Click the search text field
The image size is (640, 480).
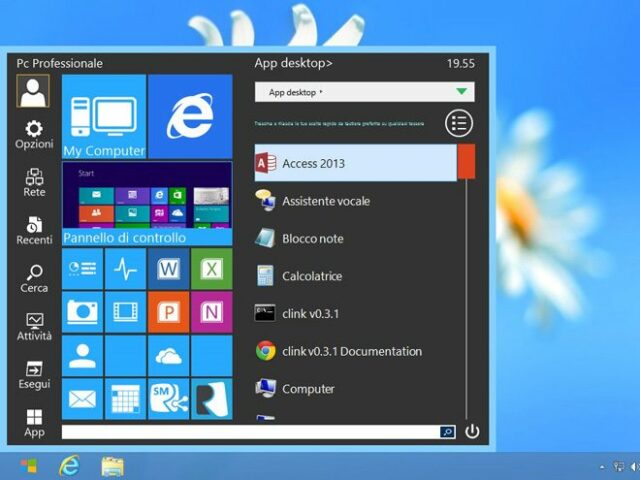pyautogui.click(x=250, y=432)
